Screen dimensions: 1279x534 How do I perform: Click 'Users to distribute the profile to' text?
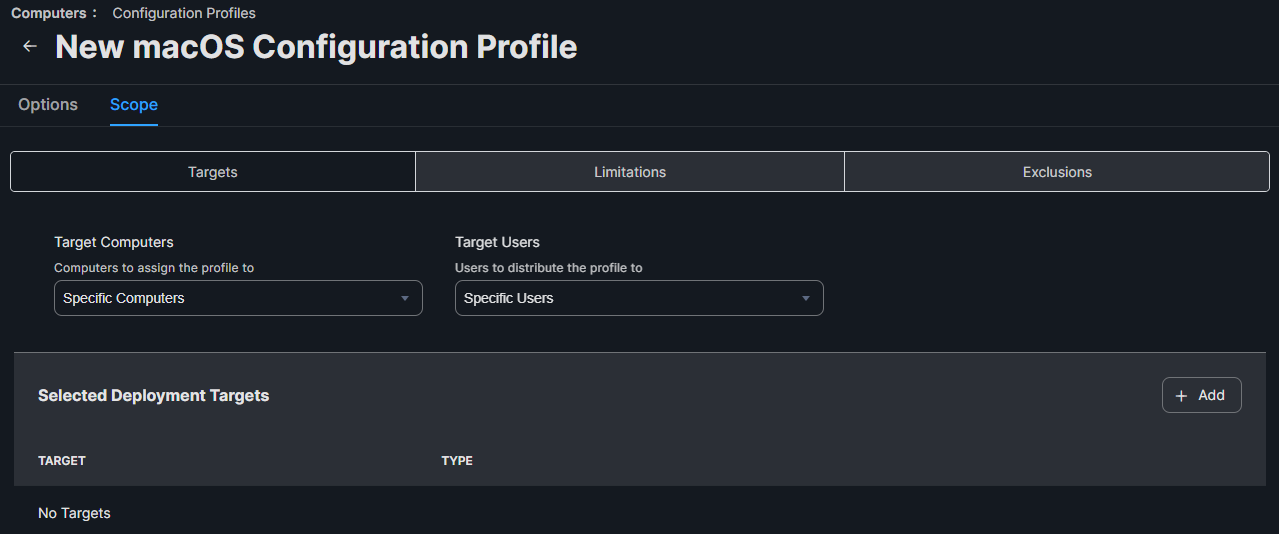point(549,268)
